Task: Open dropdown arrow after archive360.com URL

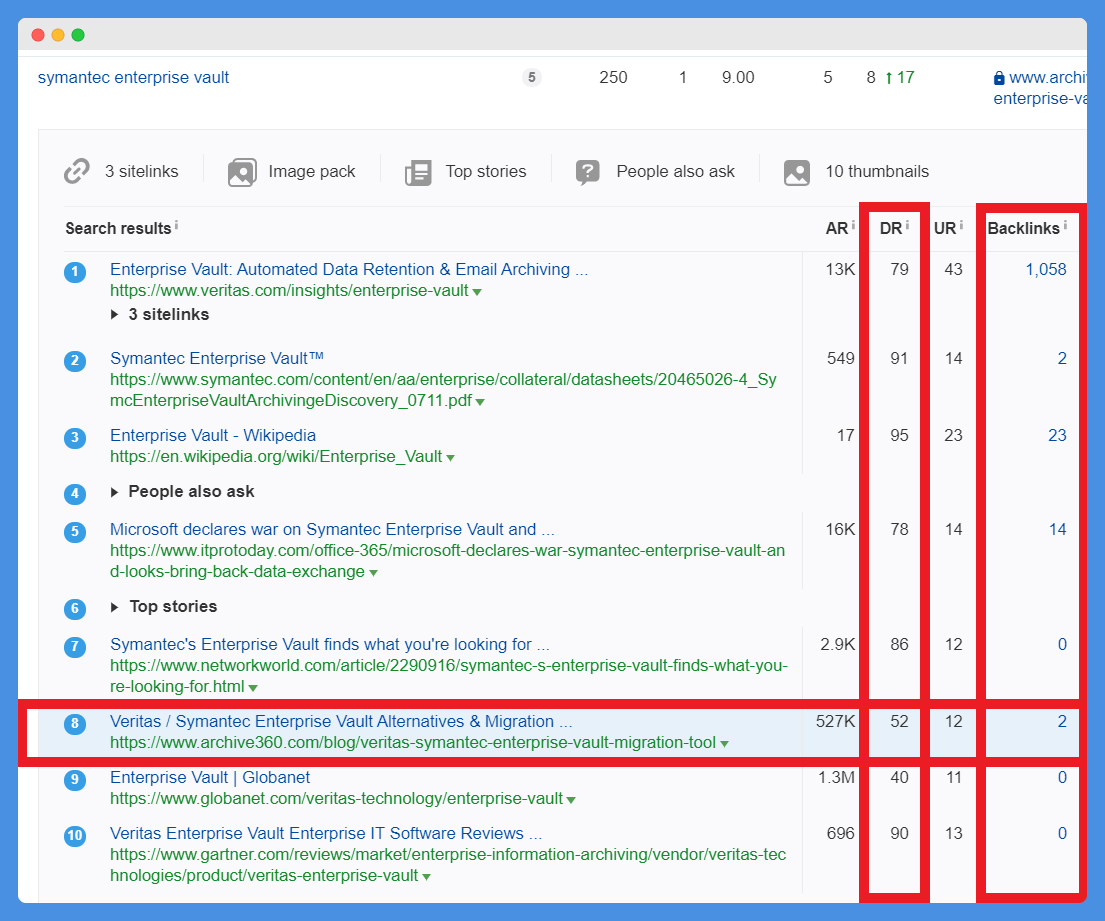Action: click(724, 743)
